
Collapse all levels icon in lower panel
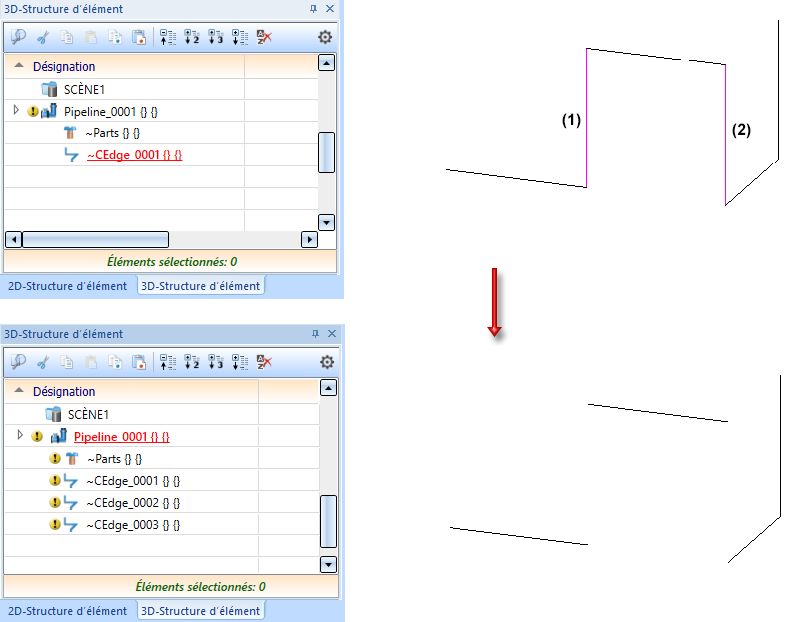[168, 362]
